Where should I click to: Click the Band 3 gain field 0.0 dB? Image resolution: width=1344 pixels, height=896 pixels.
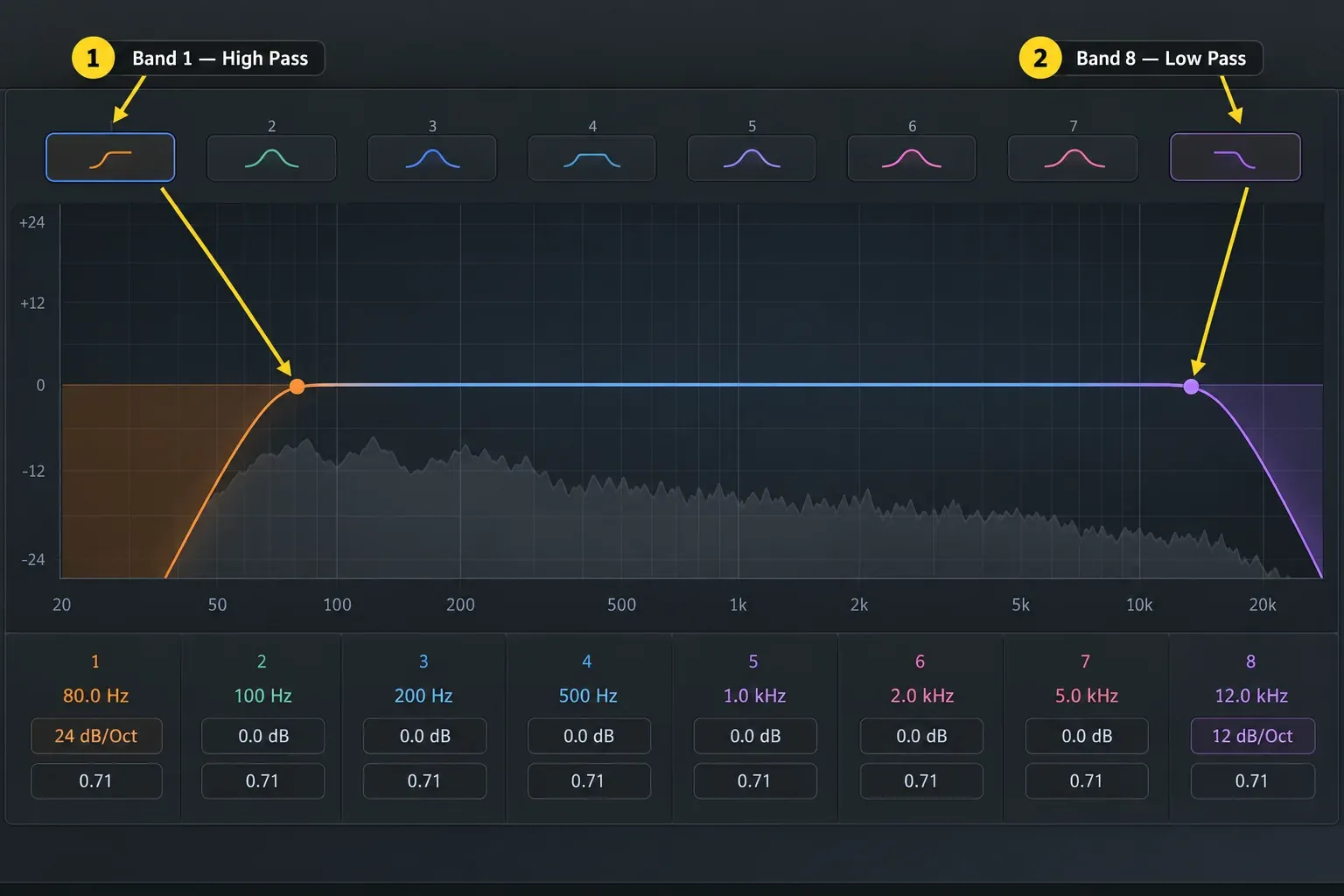[424, 736]
